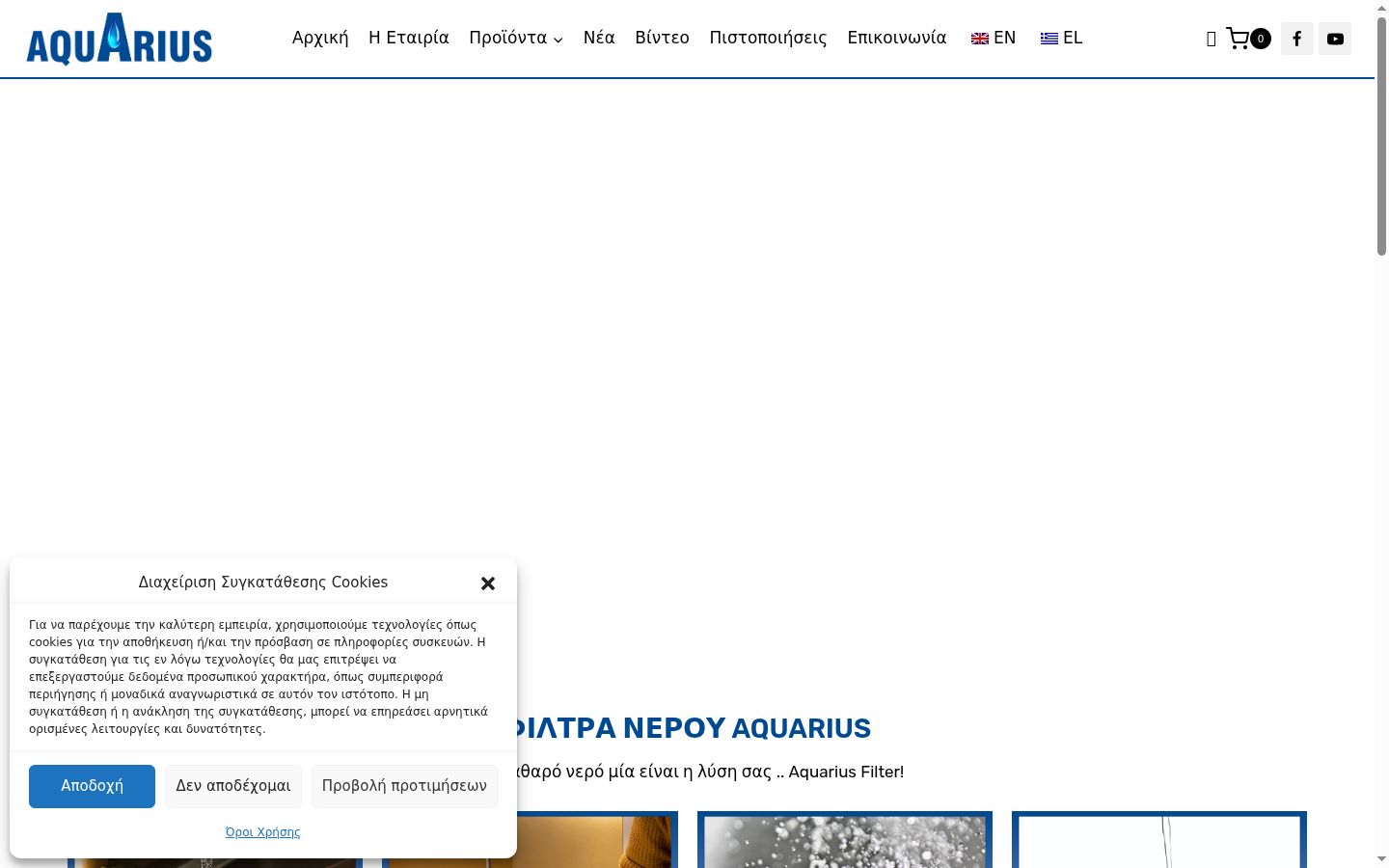Open the Facebook page icon
This screenshot has height=868, width=1389.
[1297, 39]
